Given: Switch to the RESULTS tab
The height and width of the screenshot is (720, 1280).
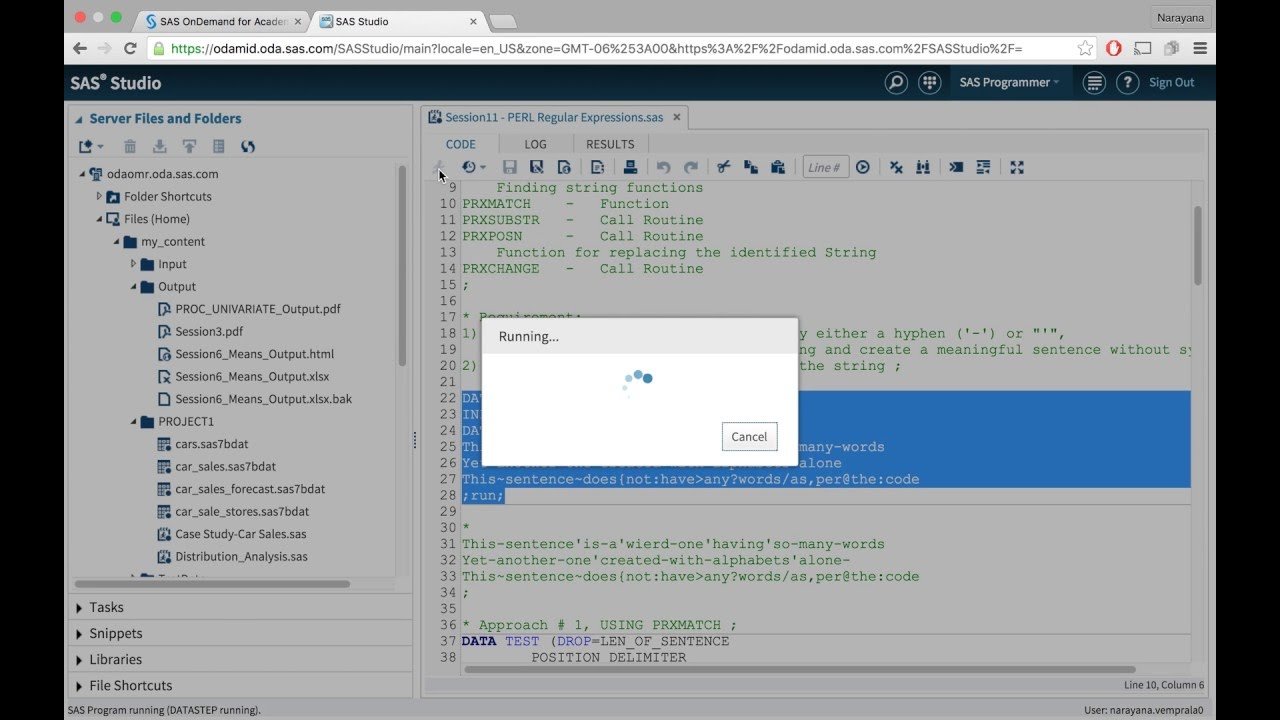Looking at the screenshot, I should (610, 144).
